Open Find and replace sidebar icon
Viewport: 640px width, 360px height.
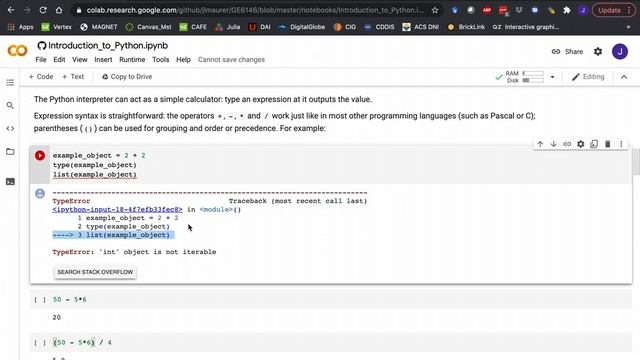[10, 106]
